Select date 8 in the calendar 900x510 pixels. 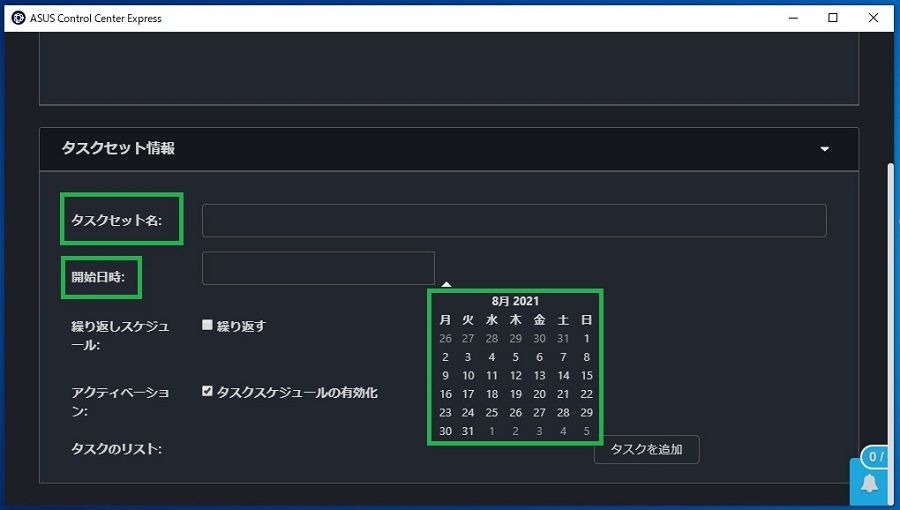click(x=587, y=357)
